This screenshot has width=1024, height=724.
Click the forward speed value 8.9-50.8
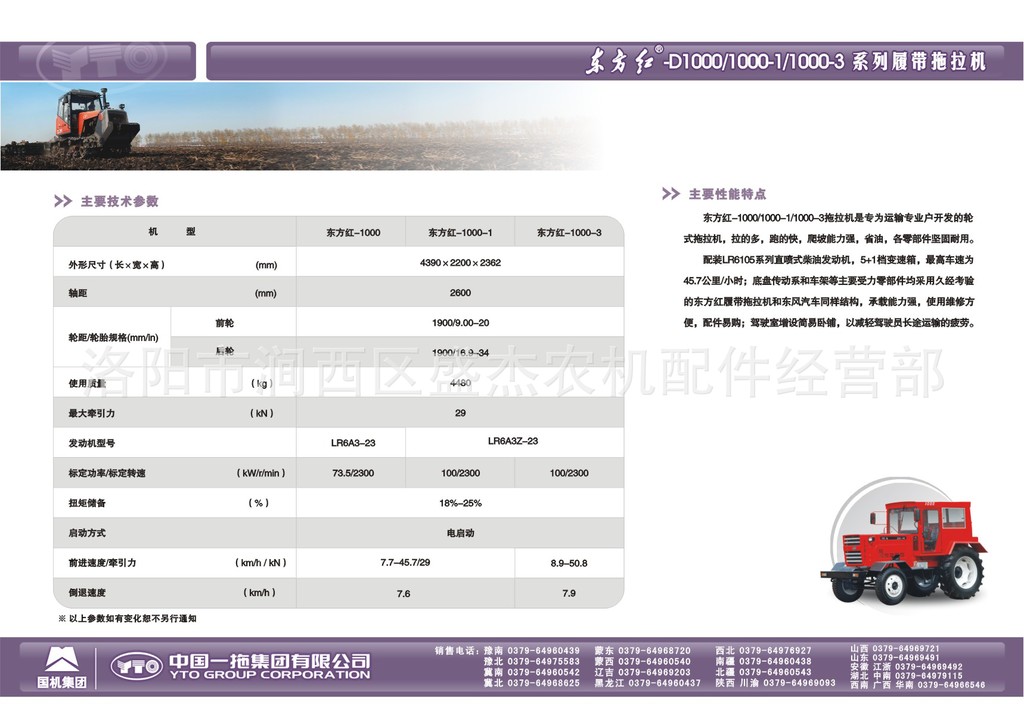[x=569, y=563]
